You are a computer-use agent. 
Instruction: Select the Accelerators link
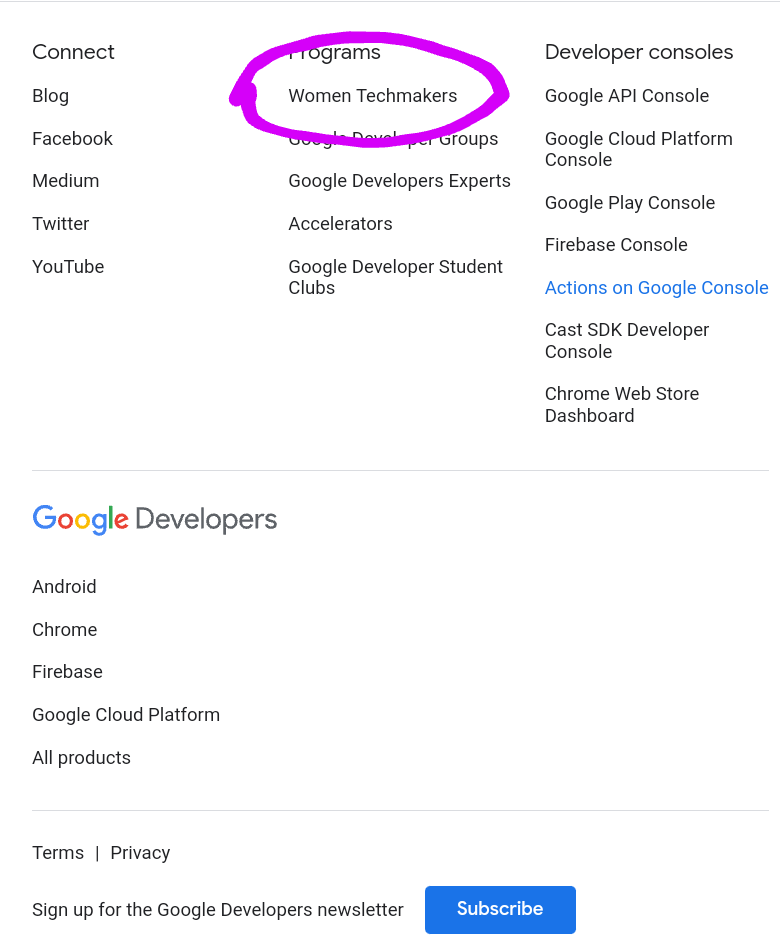(341, 224)
